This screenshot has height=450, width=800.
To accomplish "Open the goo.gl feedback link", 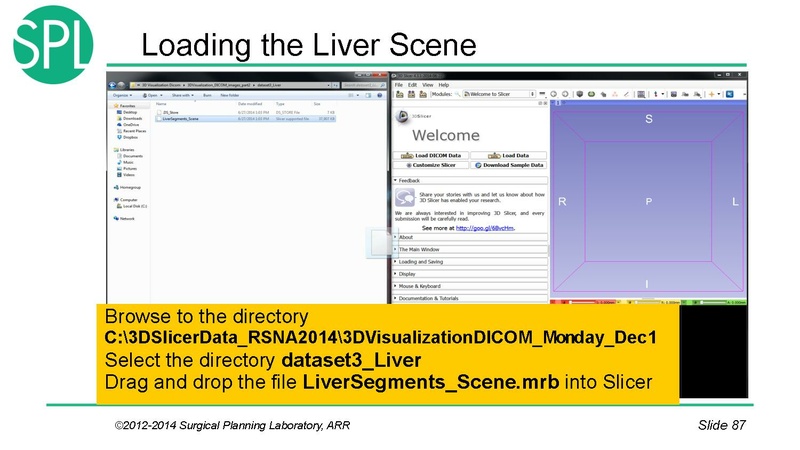I will pos(485,228).
